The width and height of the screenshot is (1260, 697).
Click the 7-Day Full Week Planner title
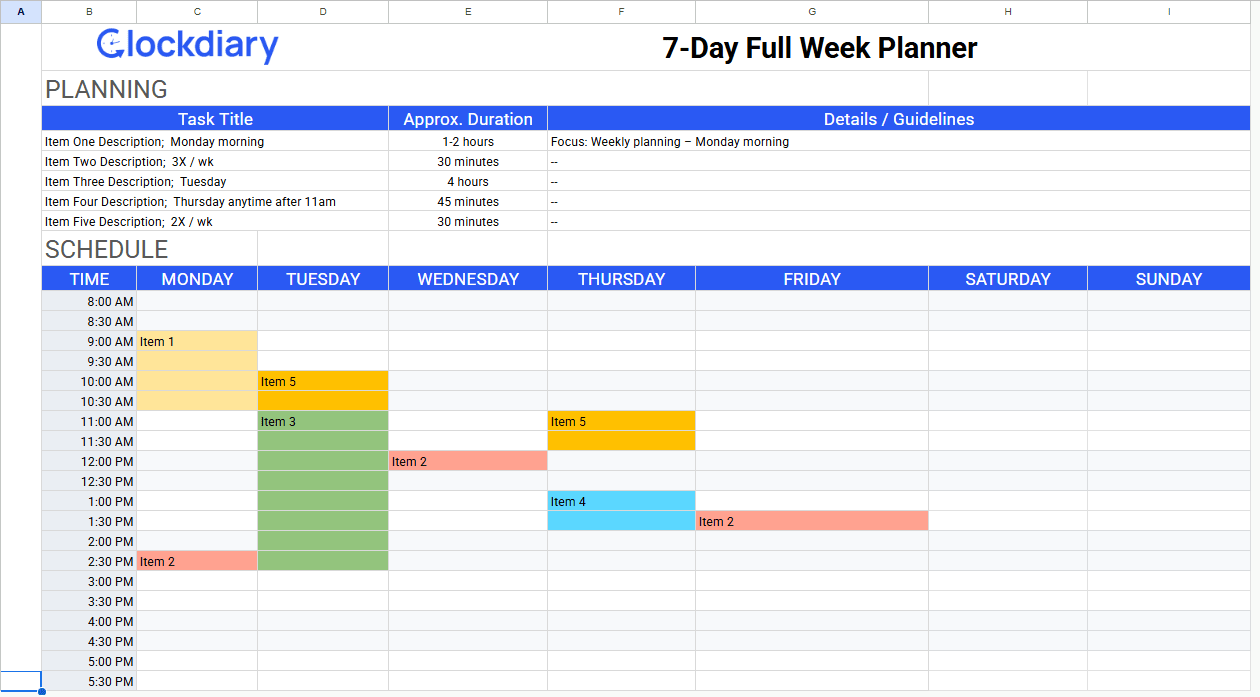click(x=819, y=48)
